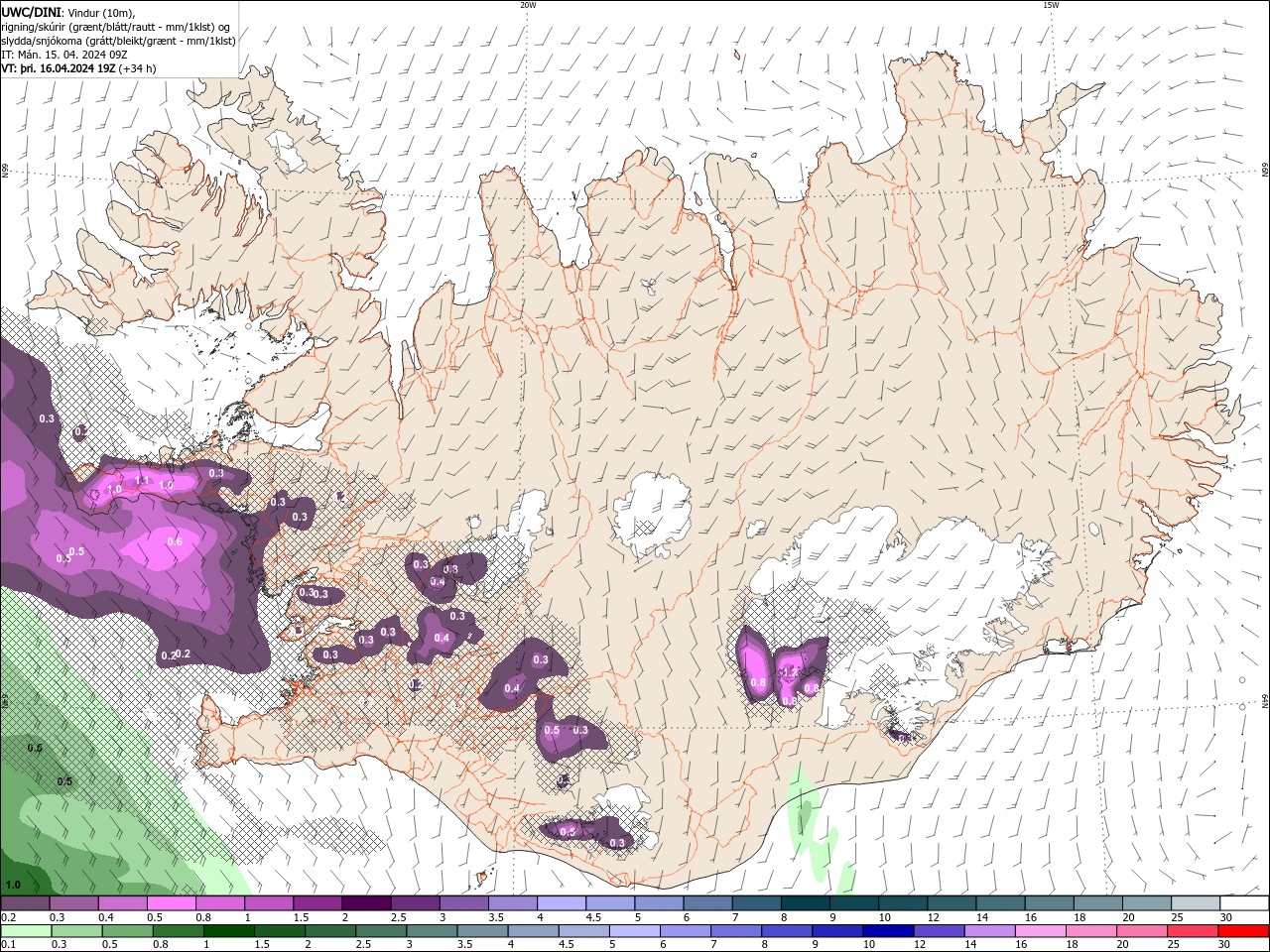Image resolution: width=1270 pixels, height=952 pixels.
Task: Click the 2.5 label in the upper legend row
Action: pyautogui.click(x=398, y=917)
